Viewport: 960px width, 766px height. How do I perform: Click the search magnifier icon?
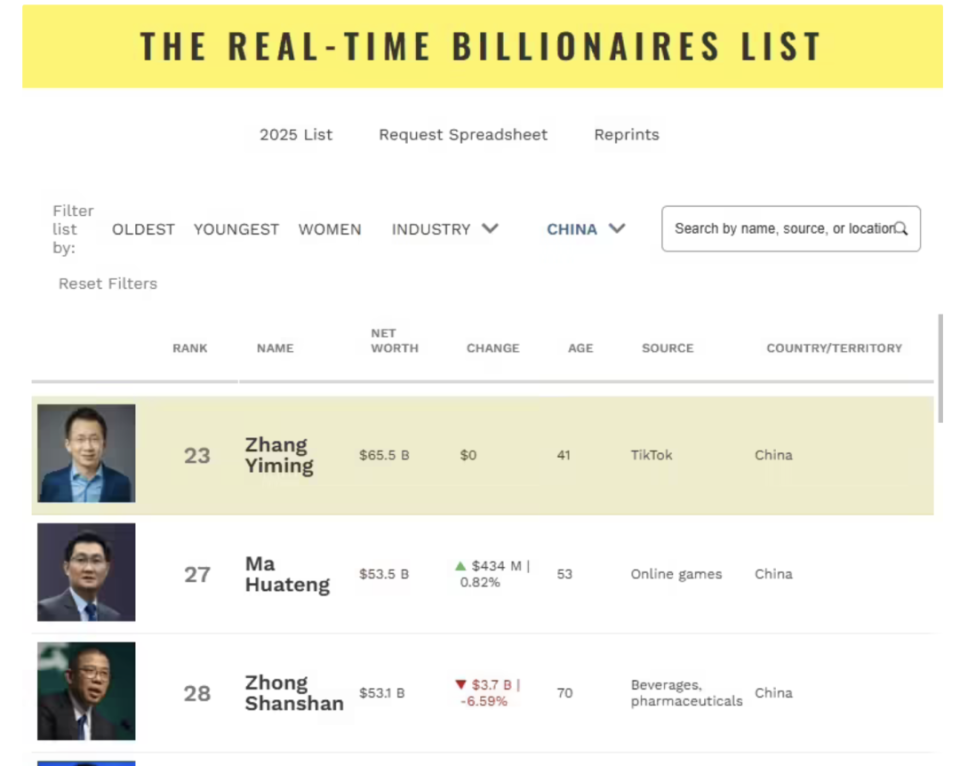pyautogui.click(x=900, y=229)
